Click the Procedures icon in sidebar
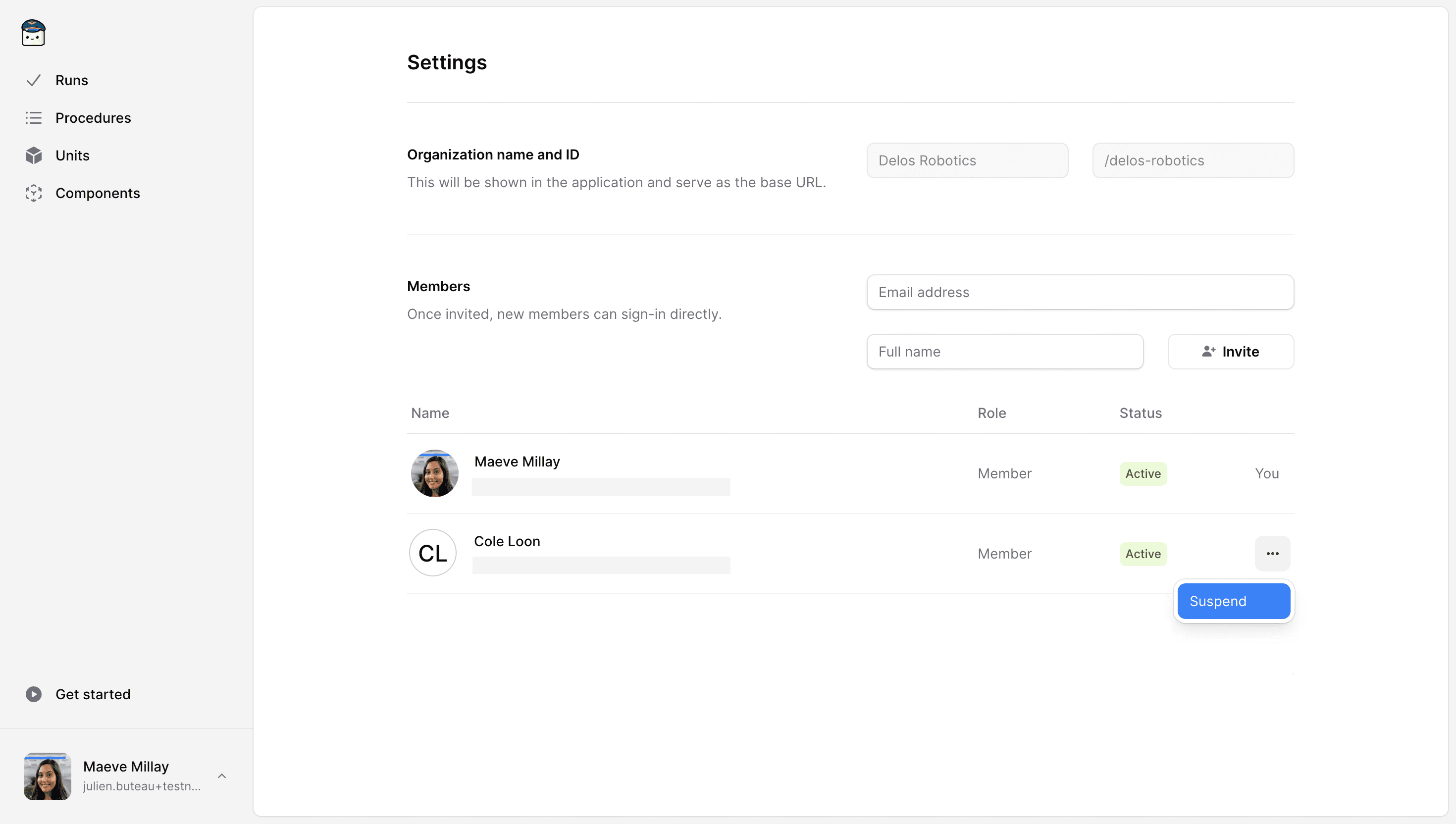 coord(34,117)
